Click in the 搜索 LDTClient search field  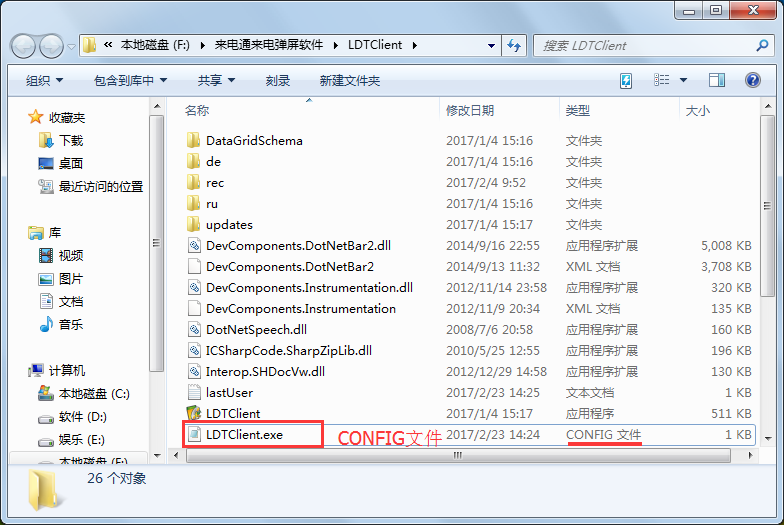coord(645,46)
